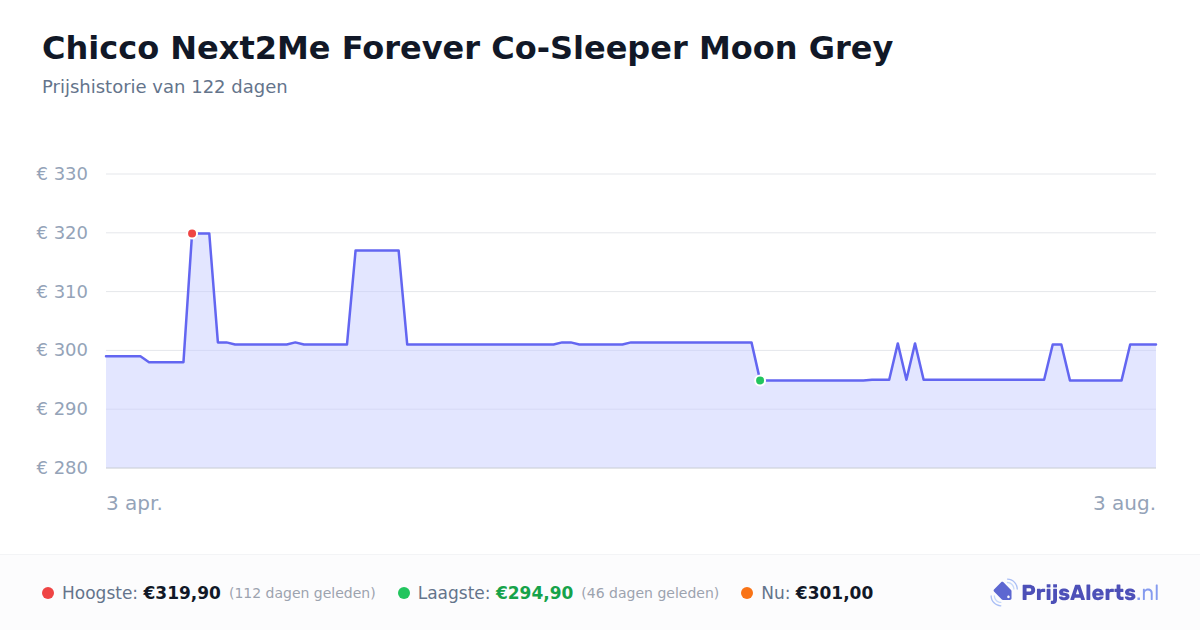Click the PrijsAlerts price tag logo icon

tap(1003, 593)
